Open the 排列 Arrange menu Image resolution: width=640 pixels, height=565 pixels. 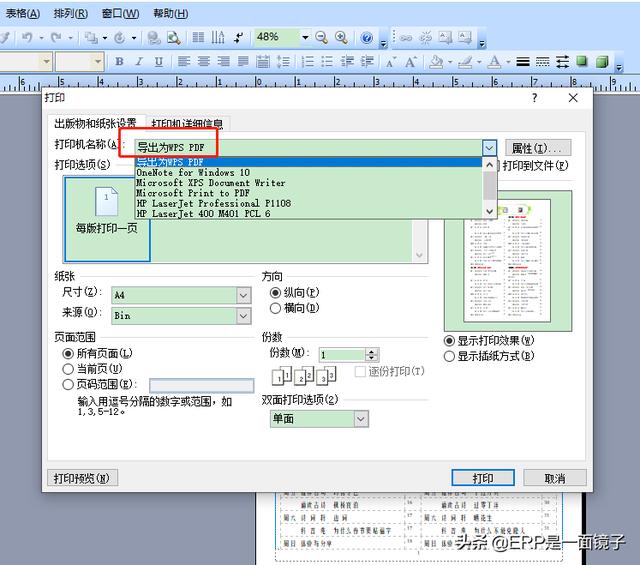coord(71,13)
